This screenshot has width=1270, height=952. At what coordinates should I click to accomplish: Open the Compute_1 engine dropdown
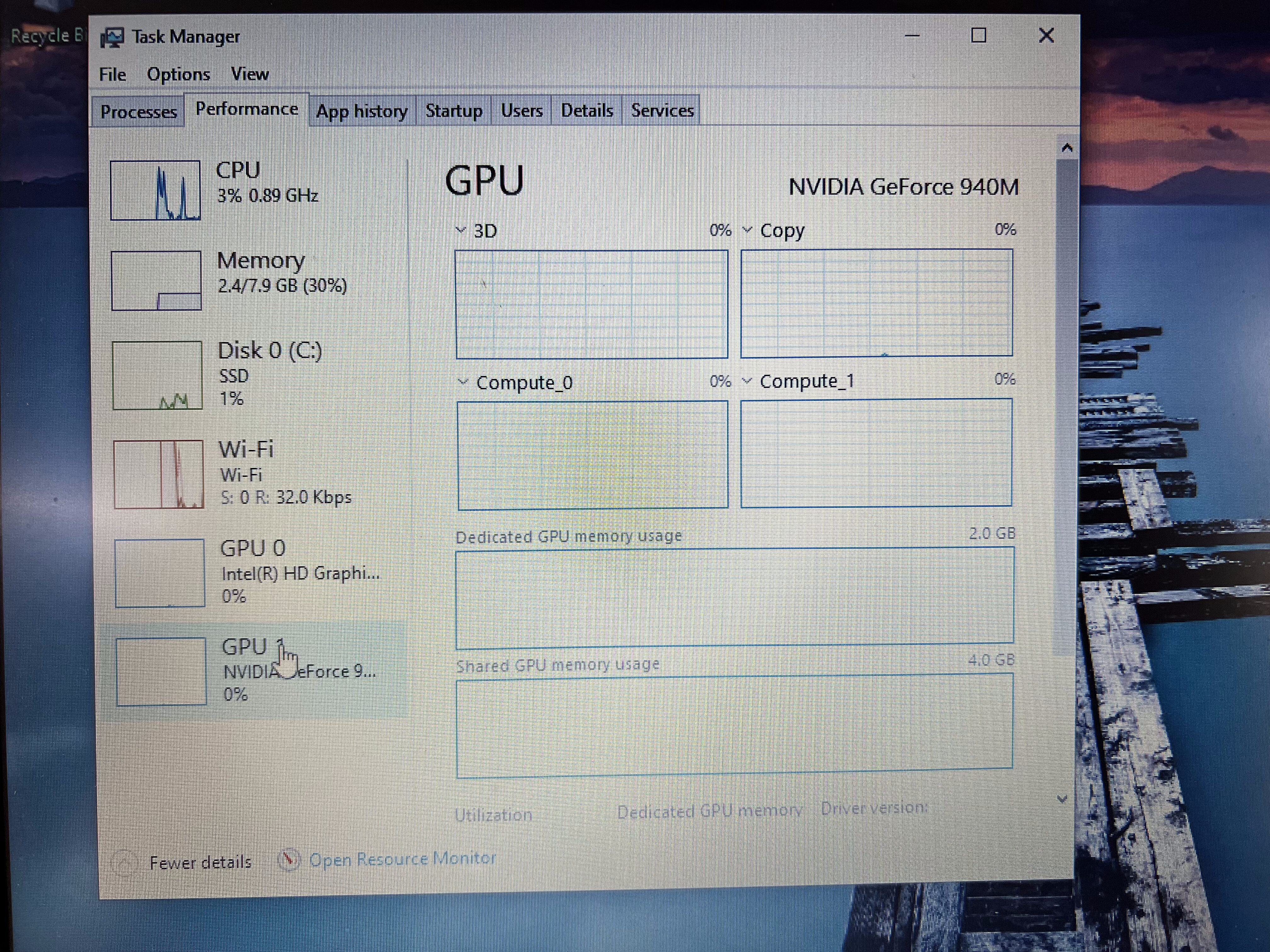(747, 381)
